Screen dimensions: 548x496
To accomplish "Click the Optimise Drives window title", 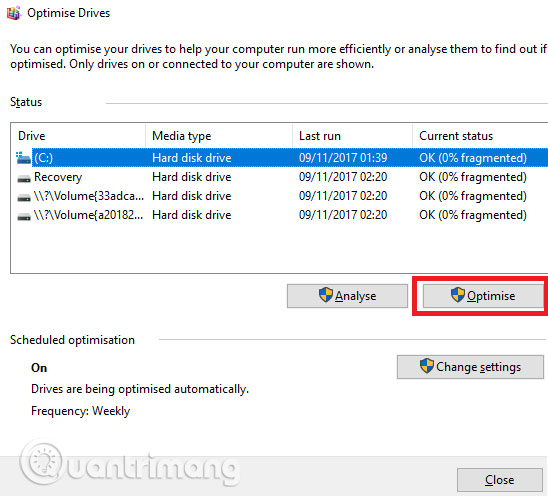I will [68, 13].
